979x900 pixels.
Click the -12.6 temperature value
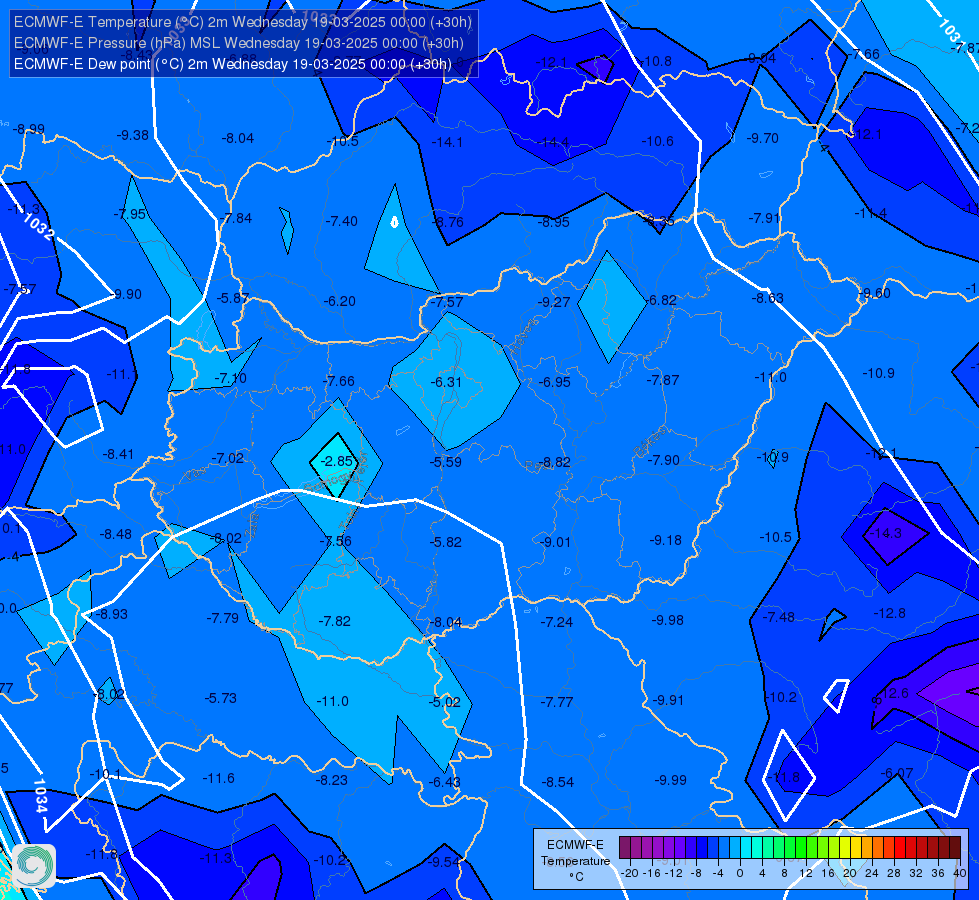pyautogui.click(x=893, y=693)
